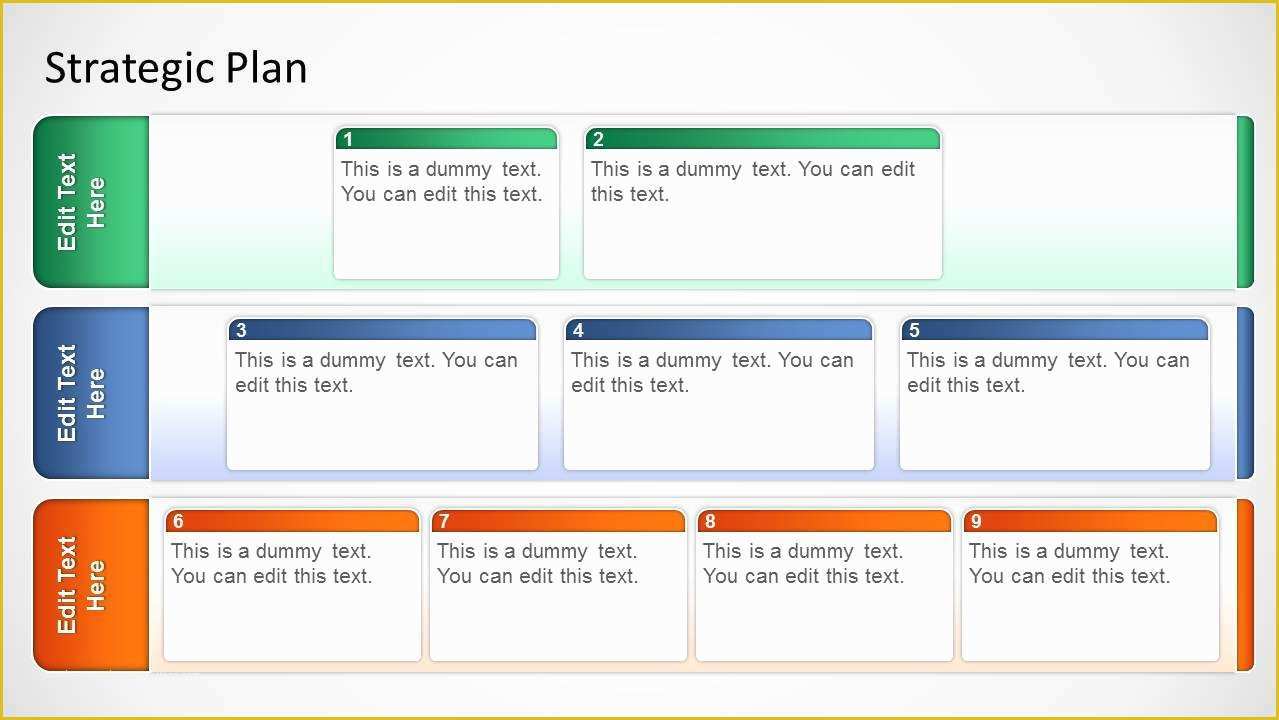
Task: Select the header bar numbered 1
Action: click(x=446, y=139)
